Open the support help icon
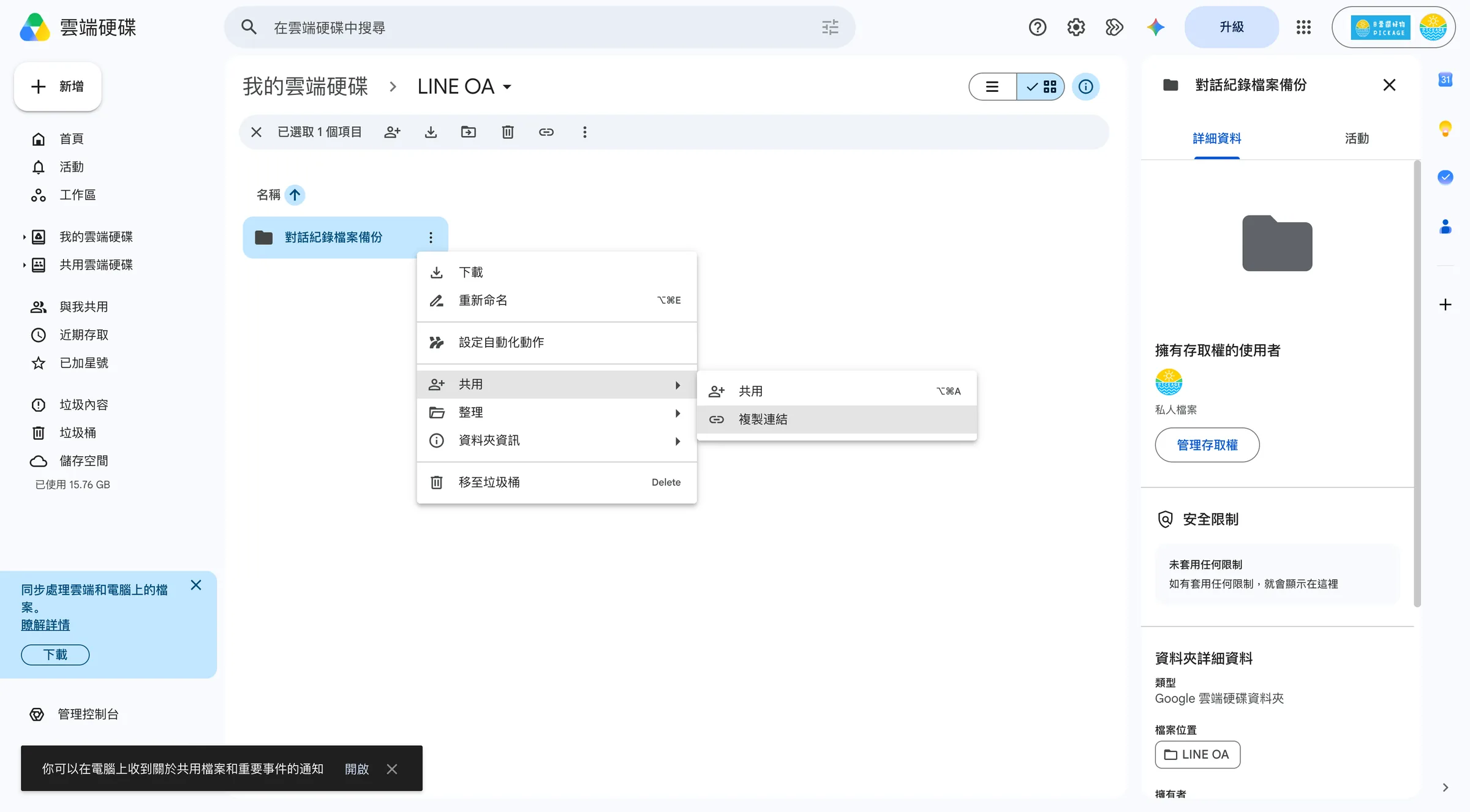Viewport: 1470px width, 812px height. pyautogui.click(x=1038, y=27)
